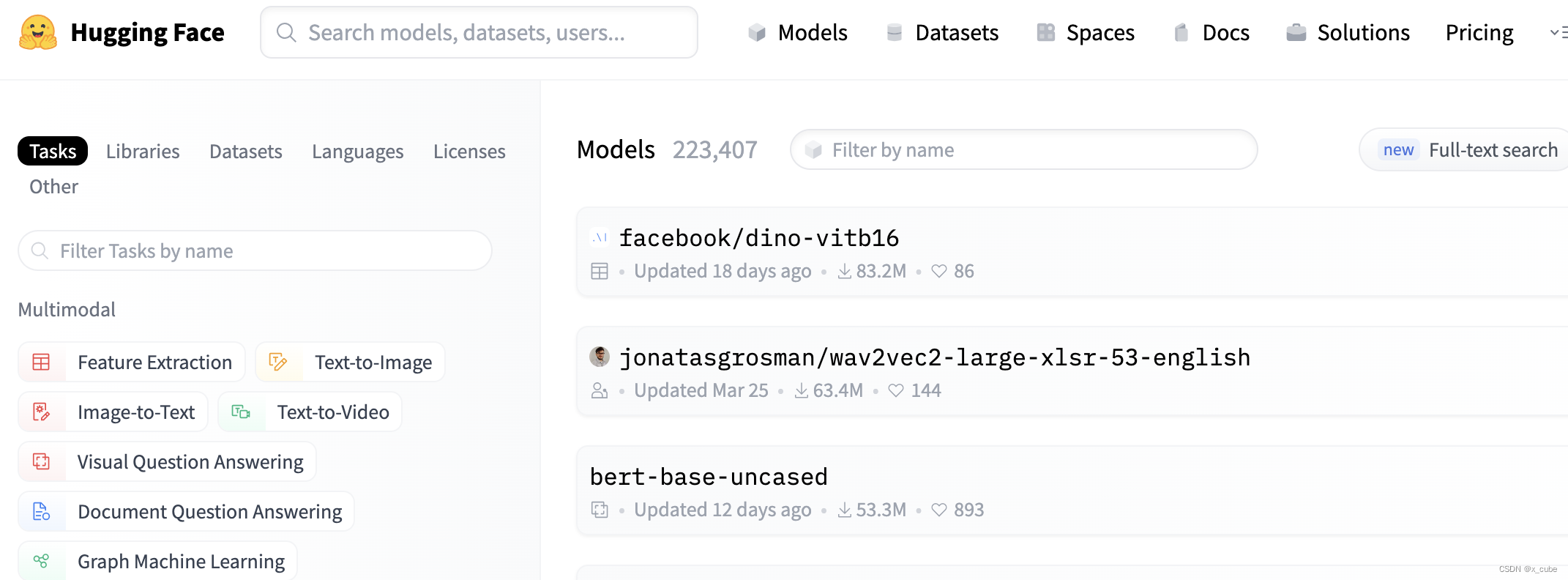Click the Text-to-Image task icon
The image size is (1568, 580).
tap(278, 362)
